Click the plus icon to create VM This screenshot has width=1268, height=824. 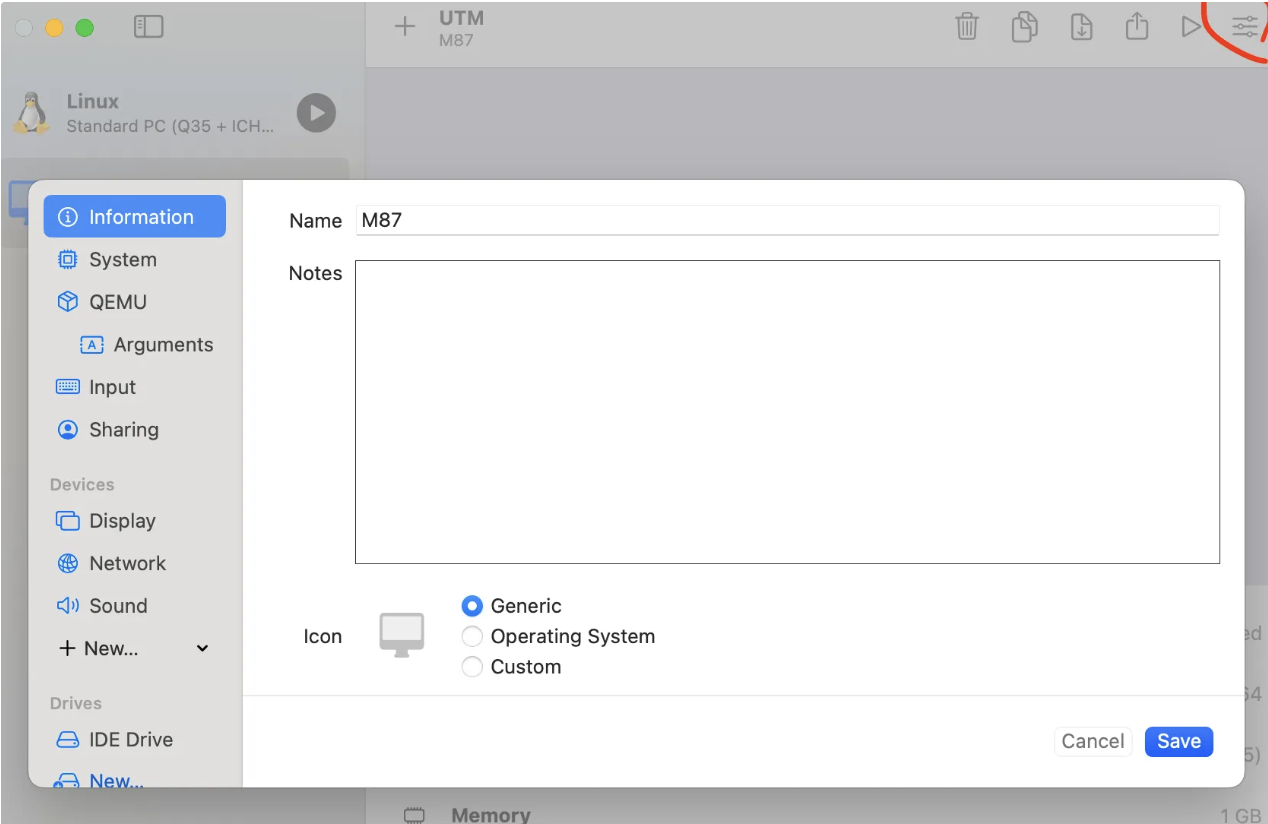pyautogui.click(x=404, y=27)
